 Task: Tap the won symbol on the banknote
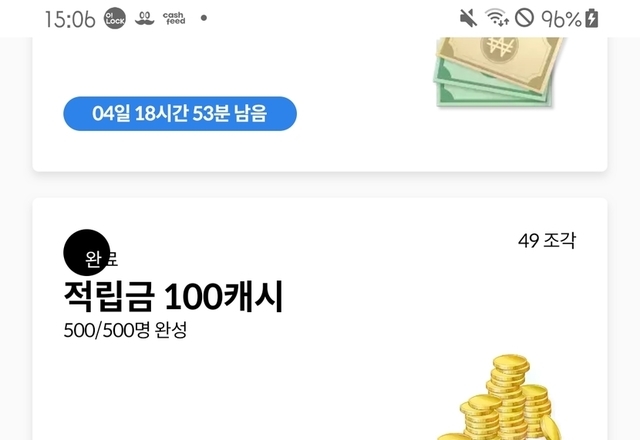pyautogui.click(x=499, y=47)
